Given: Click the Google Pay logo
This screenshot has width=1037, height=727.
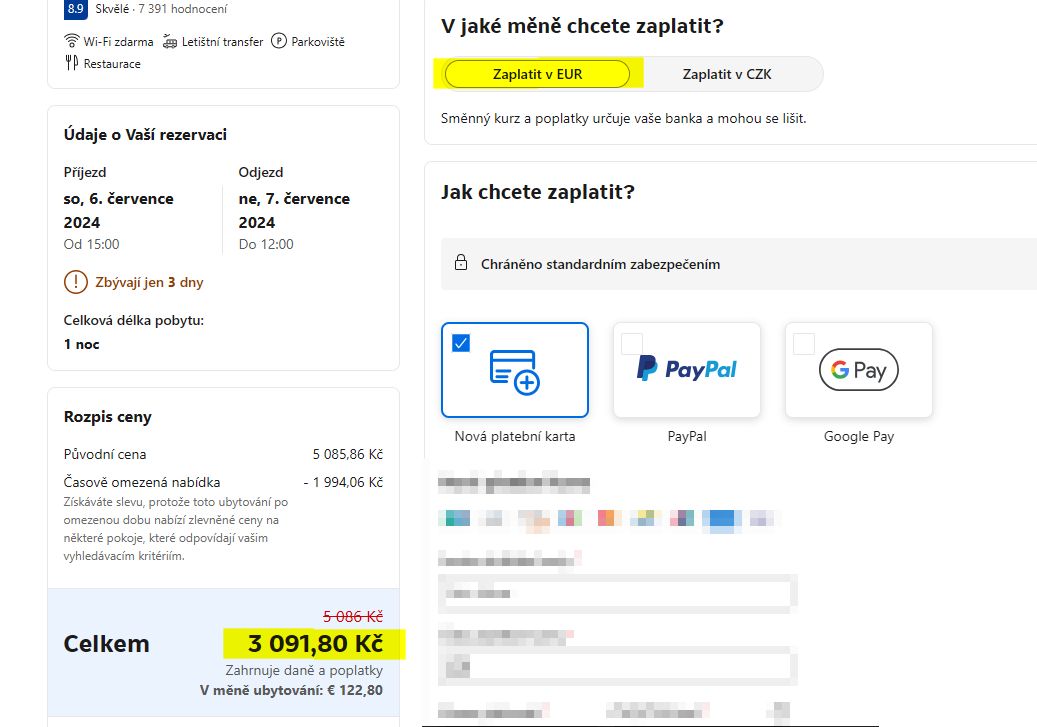Looking at the screenshot, I should tap(858, 369).
